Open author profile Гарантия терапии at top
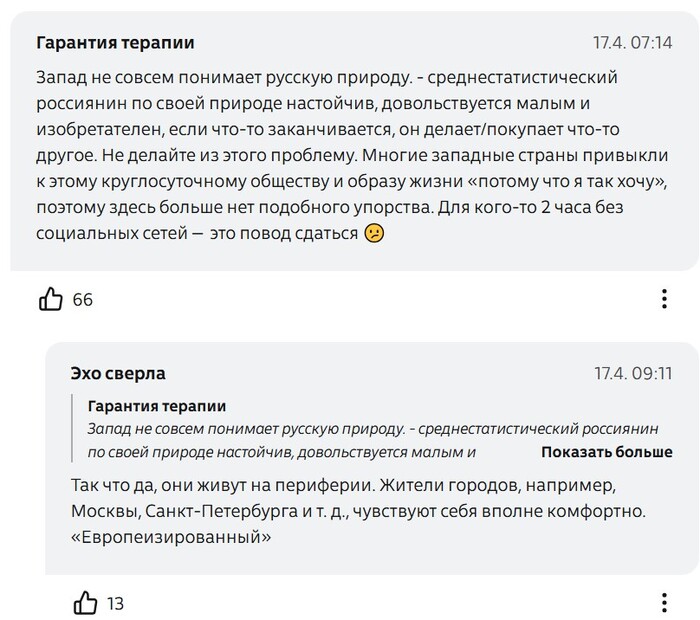The height and width of the screenshot is (620, 700). point(115,43)
